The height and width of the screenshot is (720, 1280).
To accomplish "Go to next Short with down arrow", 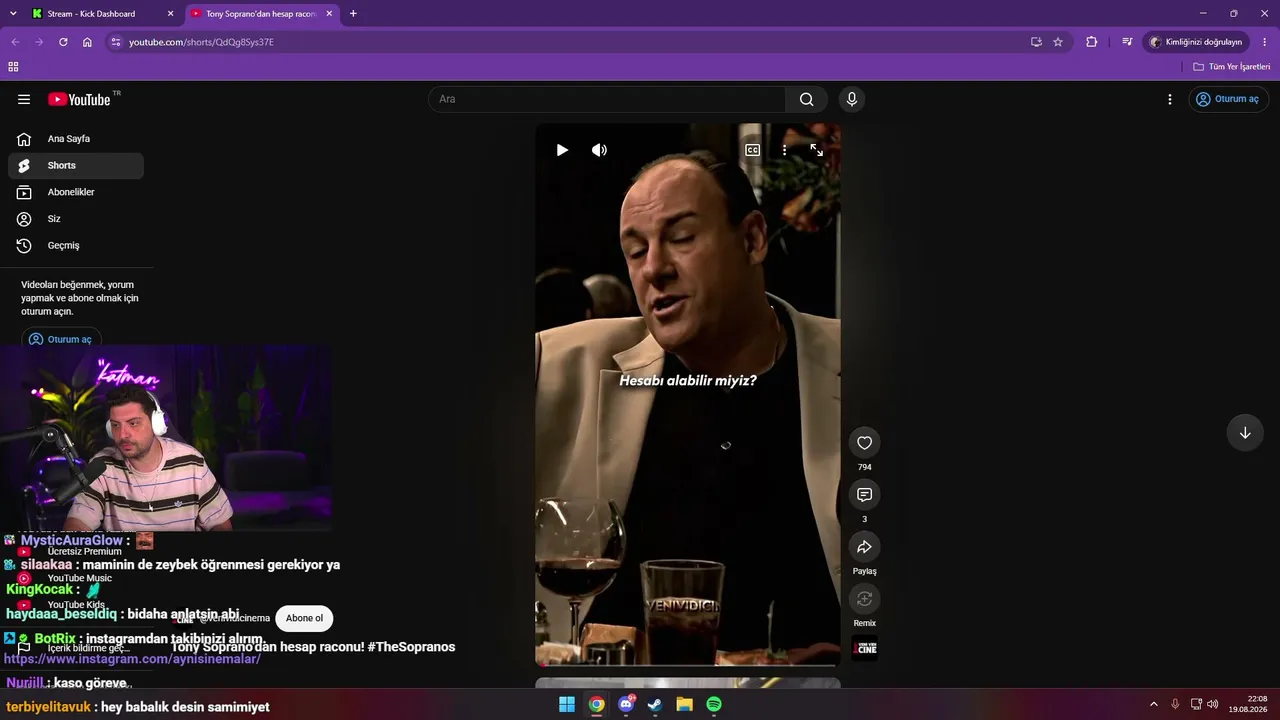I will click(1245, 433).
